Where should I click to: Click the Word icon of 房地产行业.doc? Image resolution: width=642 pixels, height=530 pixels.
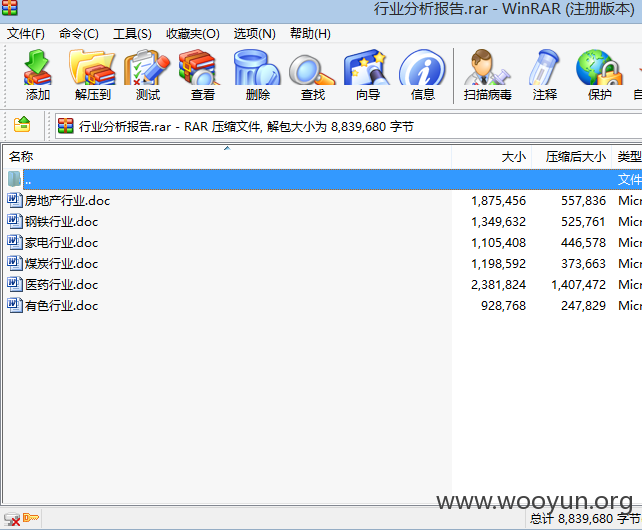(15, 200)
